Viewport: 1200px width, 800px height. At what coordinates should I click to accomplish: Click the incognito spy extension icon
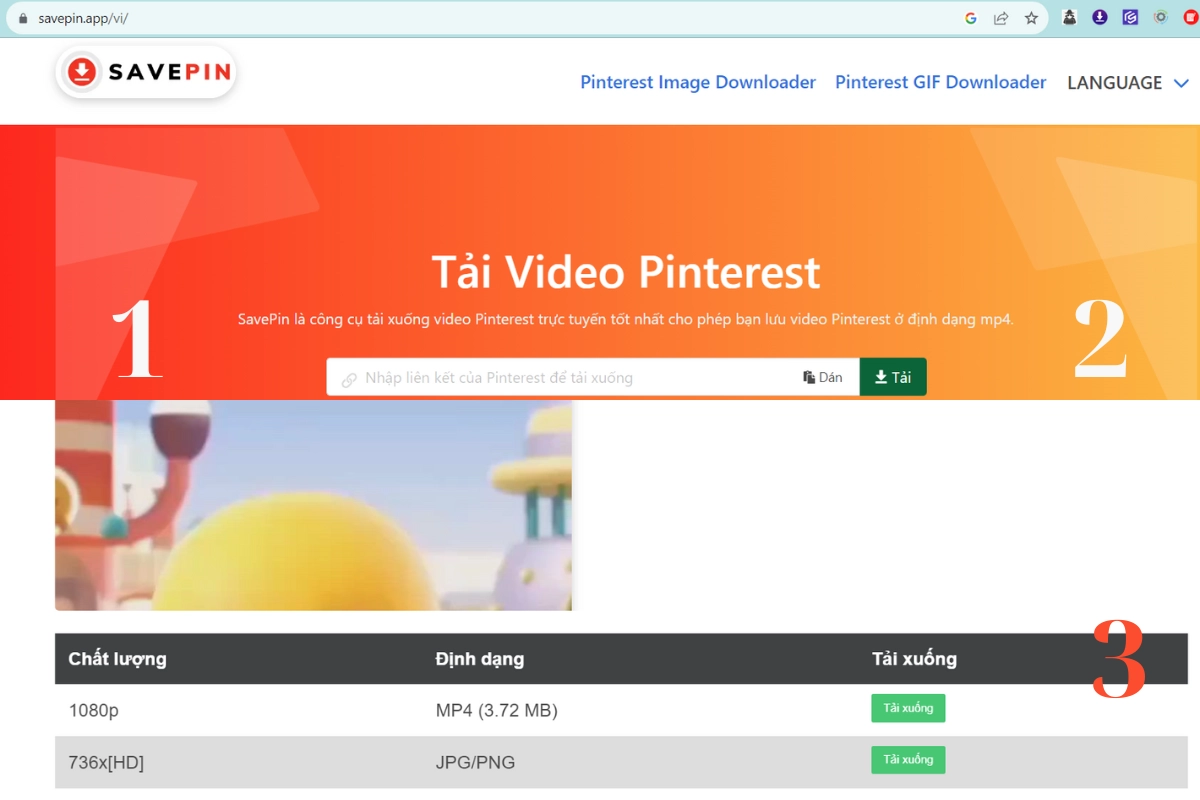pos(1069,17)
